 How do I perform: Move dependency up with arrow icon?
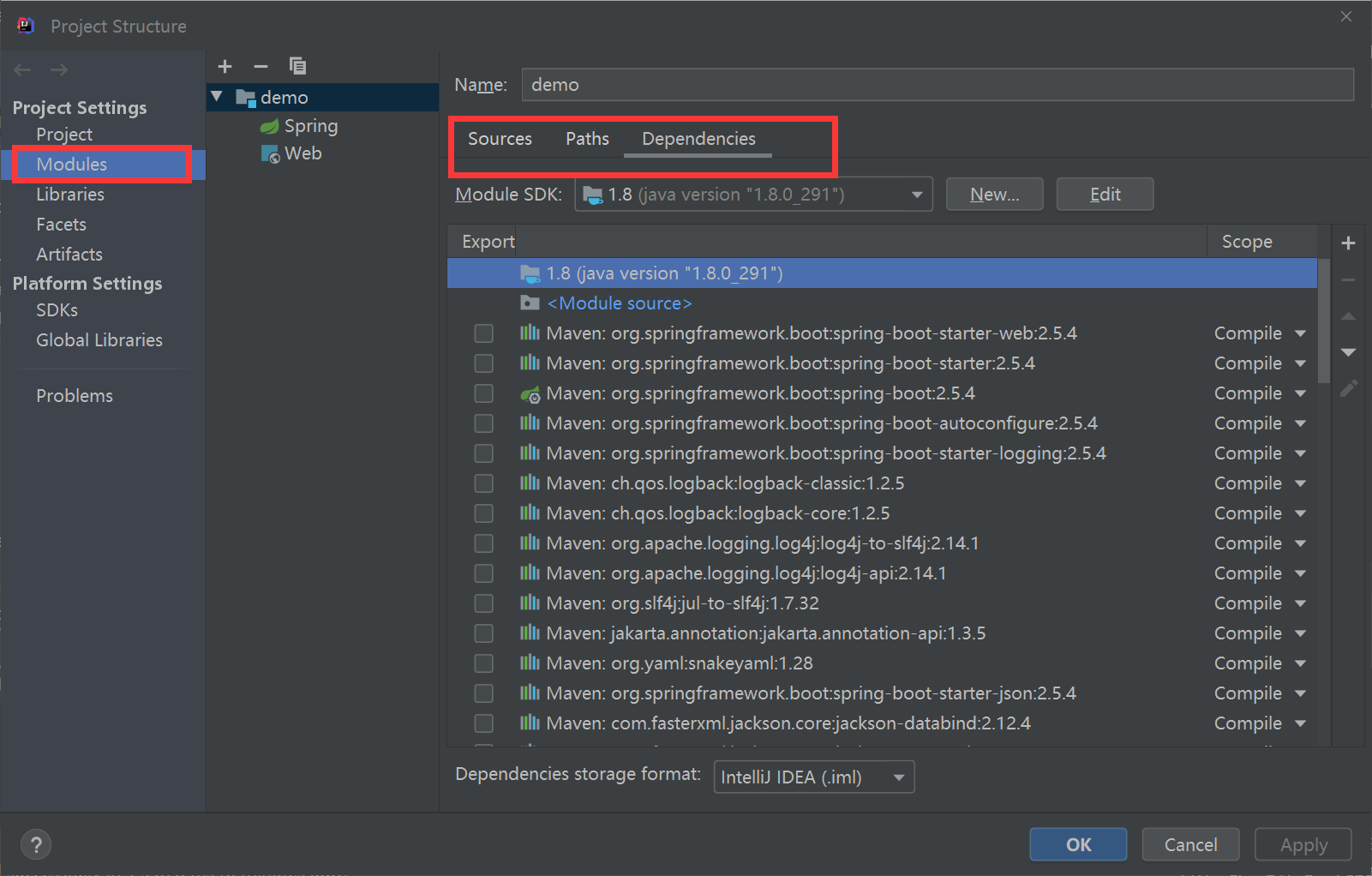tap(1348, 316)
